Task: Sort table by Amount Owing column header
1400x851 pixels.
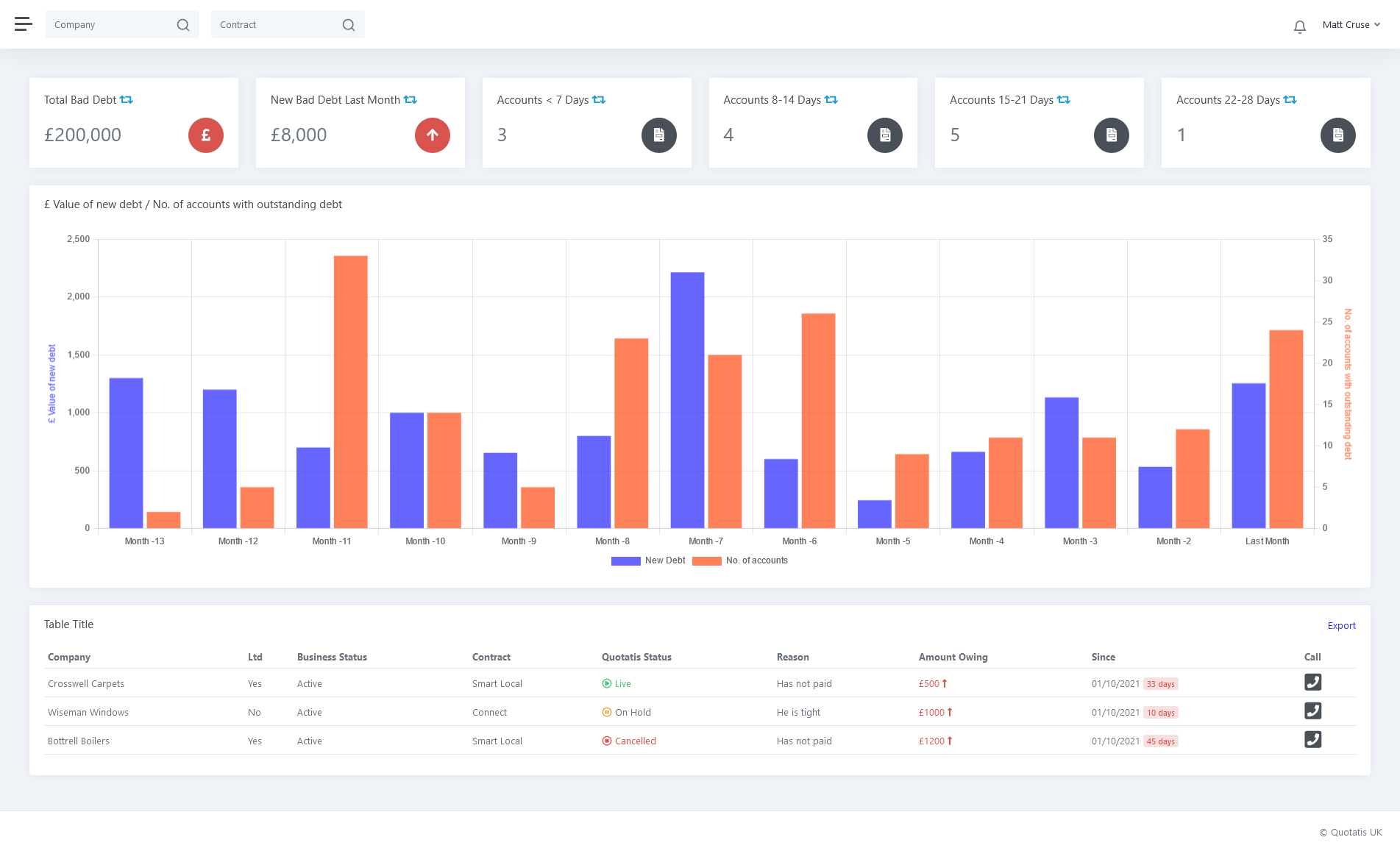Action: coord(953,657)
